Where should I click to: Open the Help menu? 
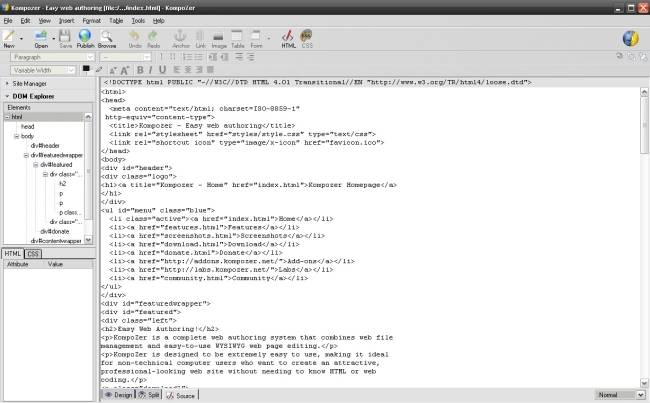pos(158,20)
